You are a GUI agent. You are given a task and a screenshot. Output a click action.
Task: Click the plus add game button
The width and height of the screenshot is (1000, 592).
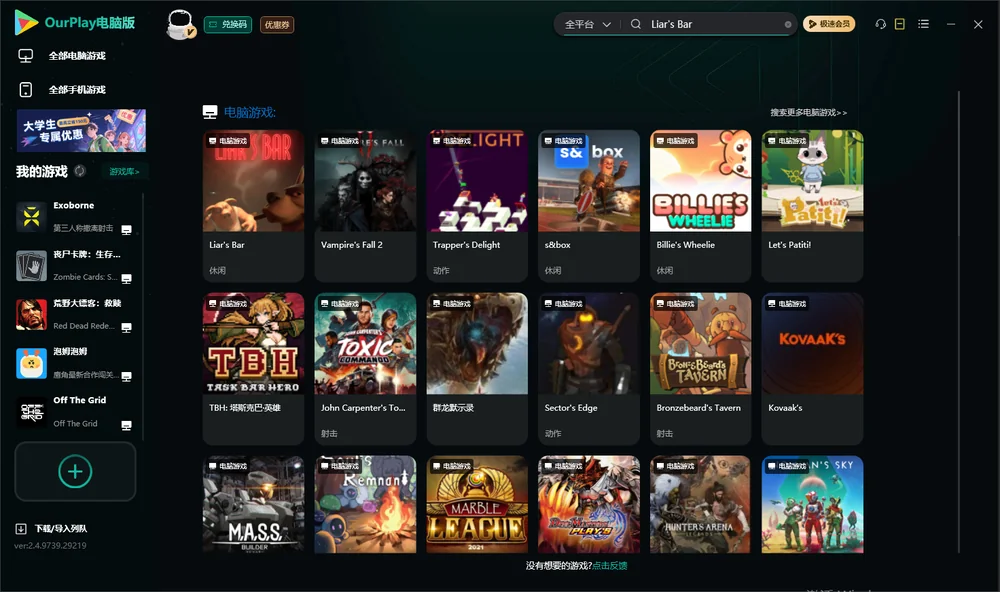click(x=75, y=471)
